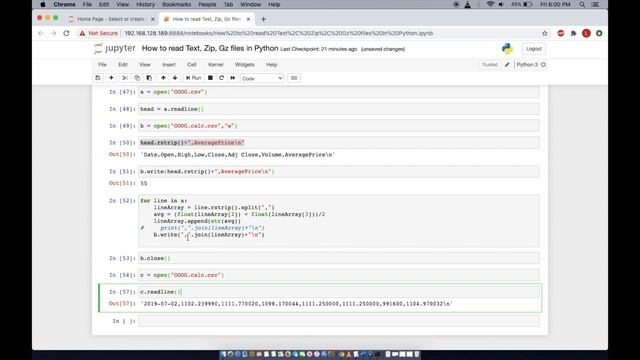Open a new browser tab

[x=263, y=19]
